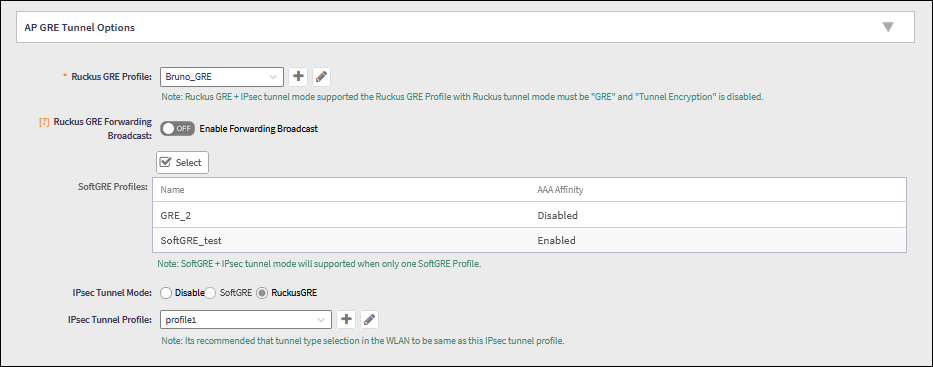
Task: Create a new IPsec tunnel profile
Action: [x=346, y=319]
